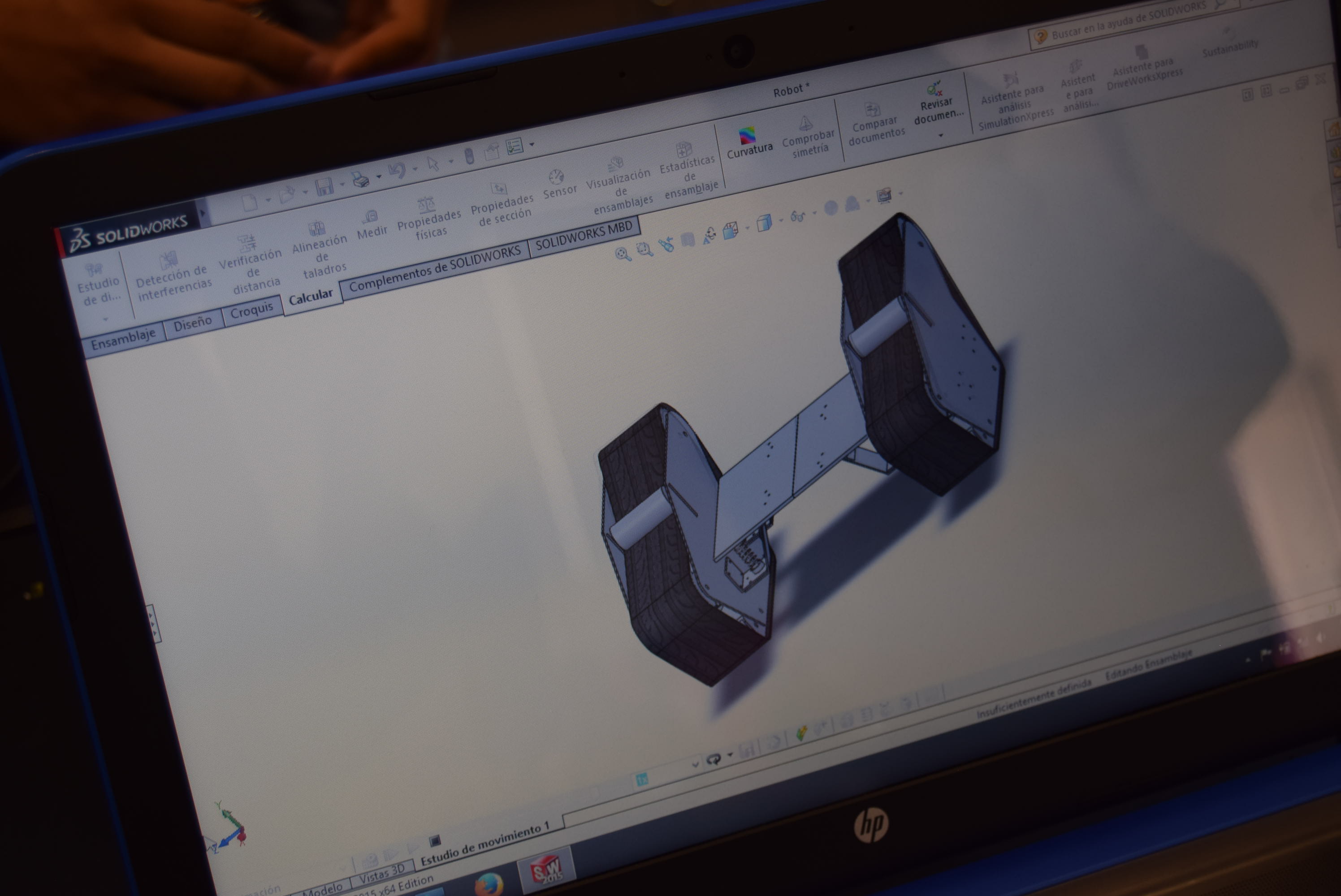Expand the Display Style cube dropdown arrow

tap(781, 220)
